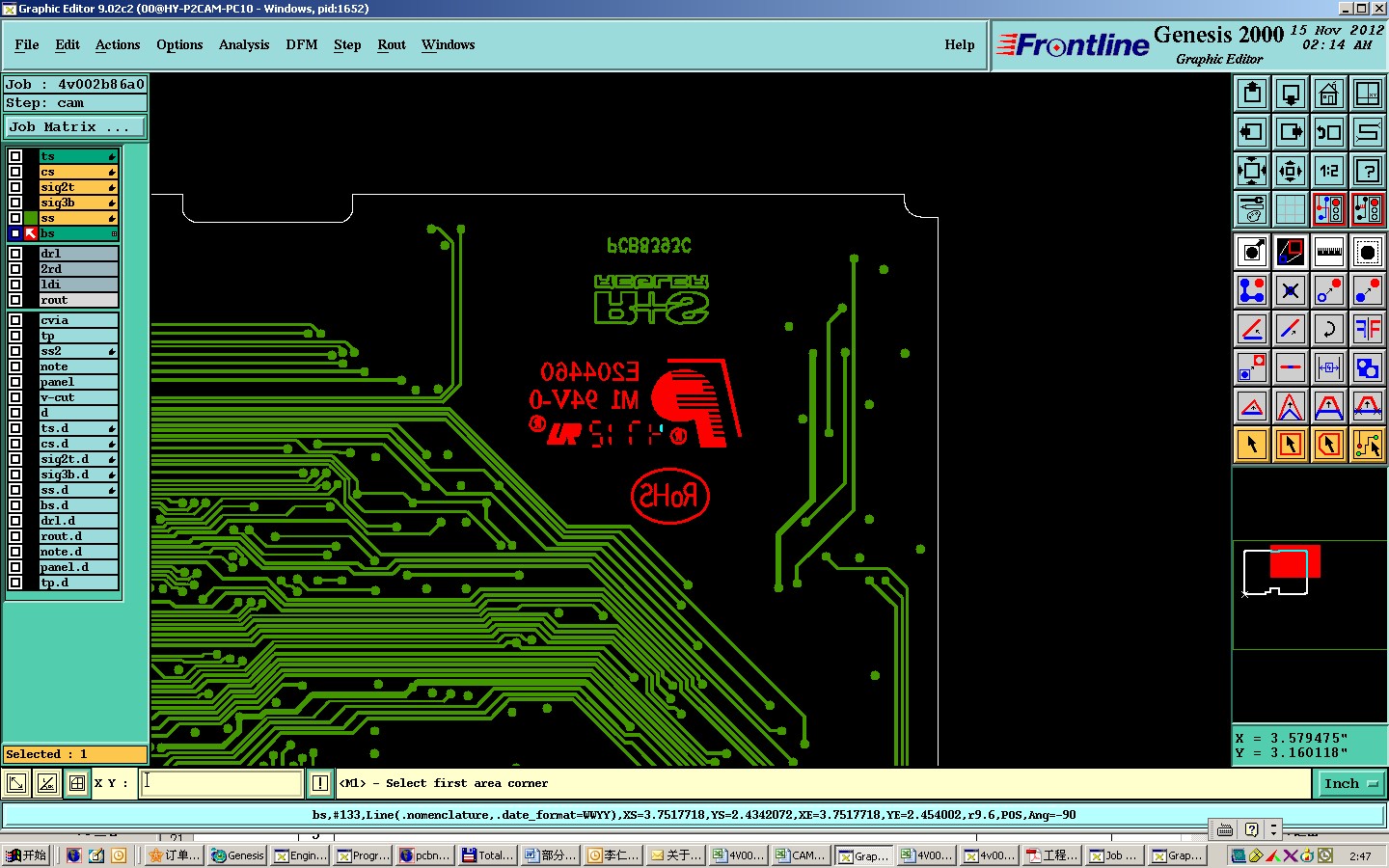Toggle the grid display icon
The width and height of the screenshot is (1389, 868).
[1291, 208]
